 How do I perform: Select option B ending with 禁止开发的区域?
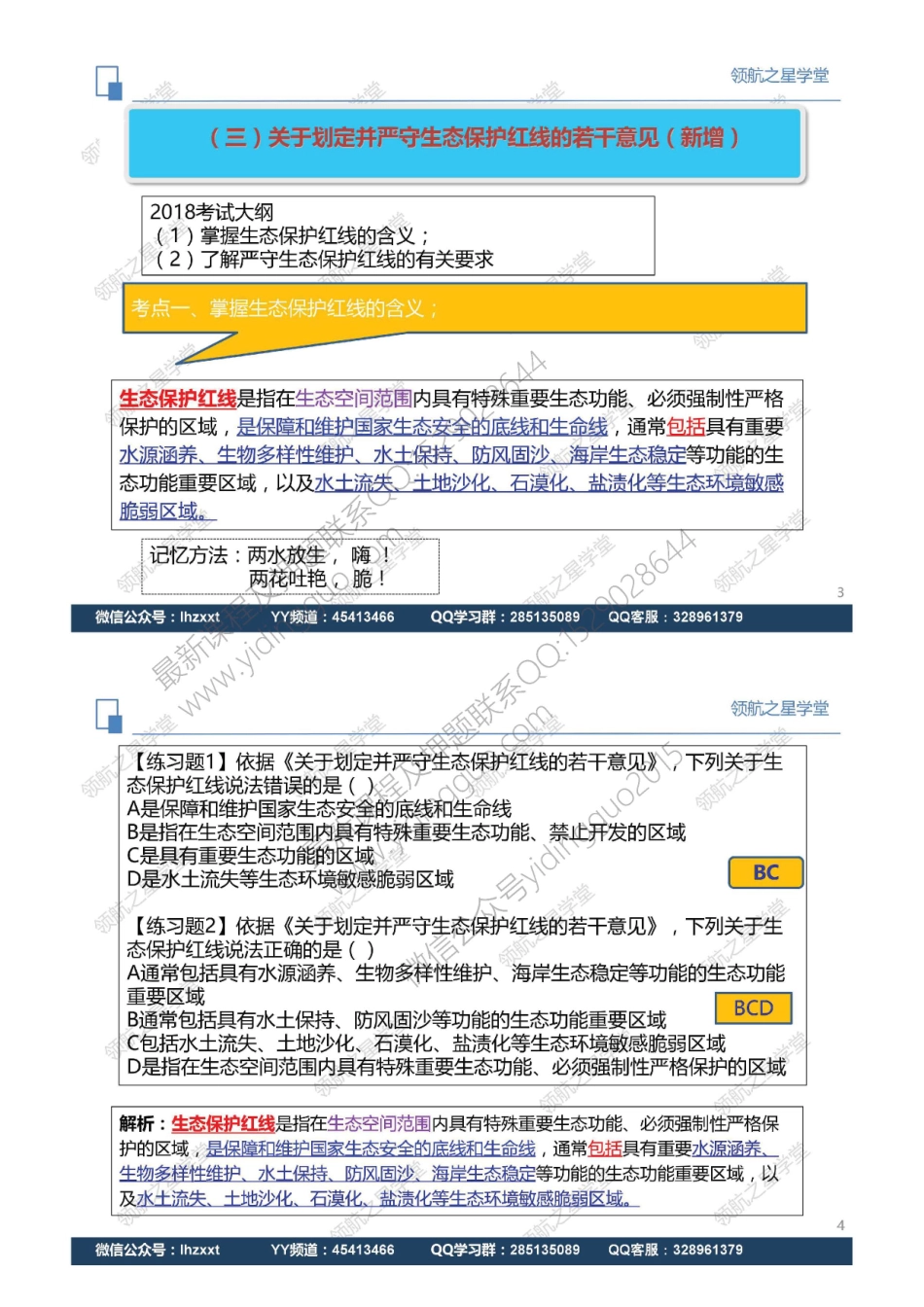tap(407, 832)
